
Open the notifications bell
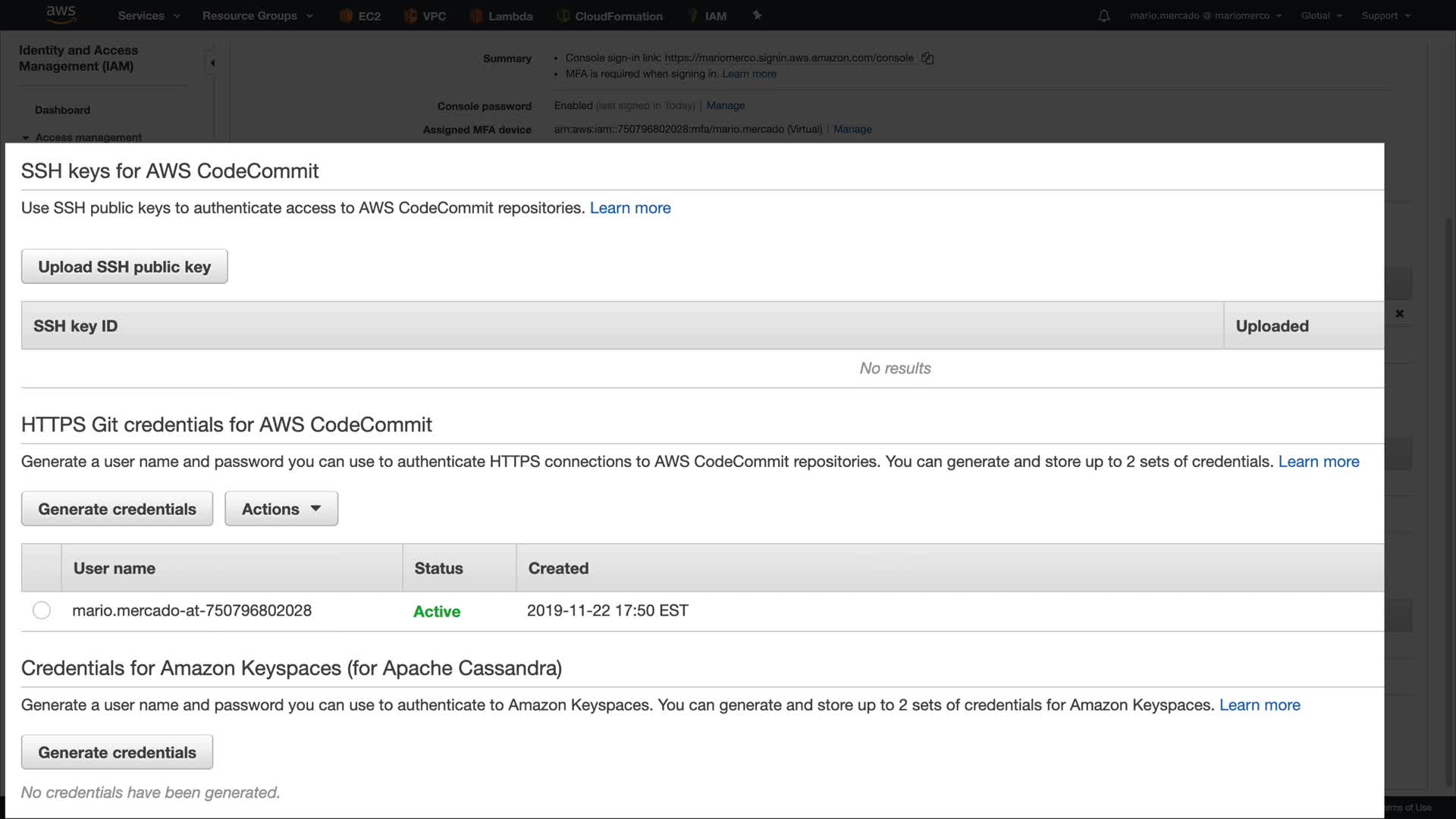coord(1103,16)
